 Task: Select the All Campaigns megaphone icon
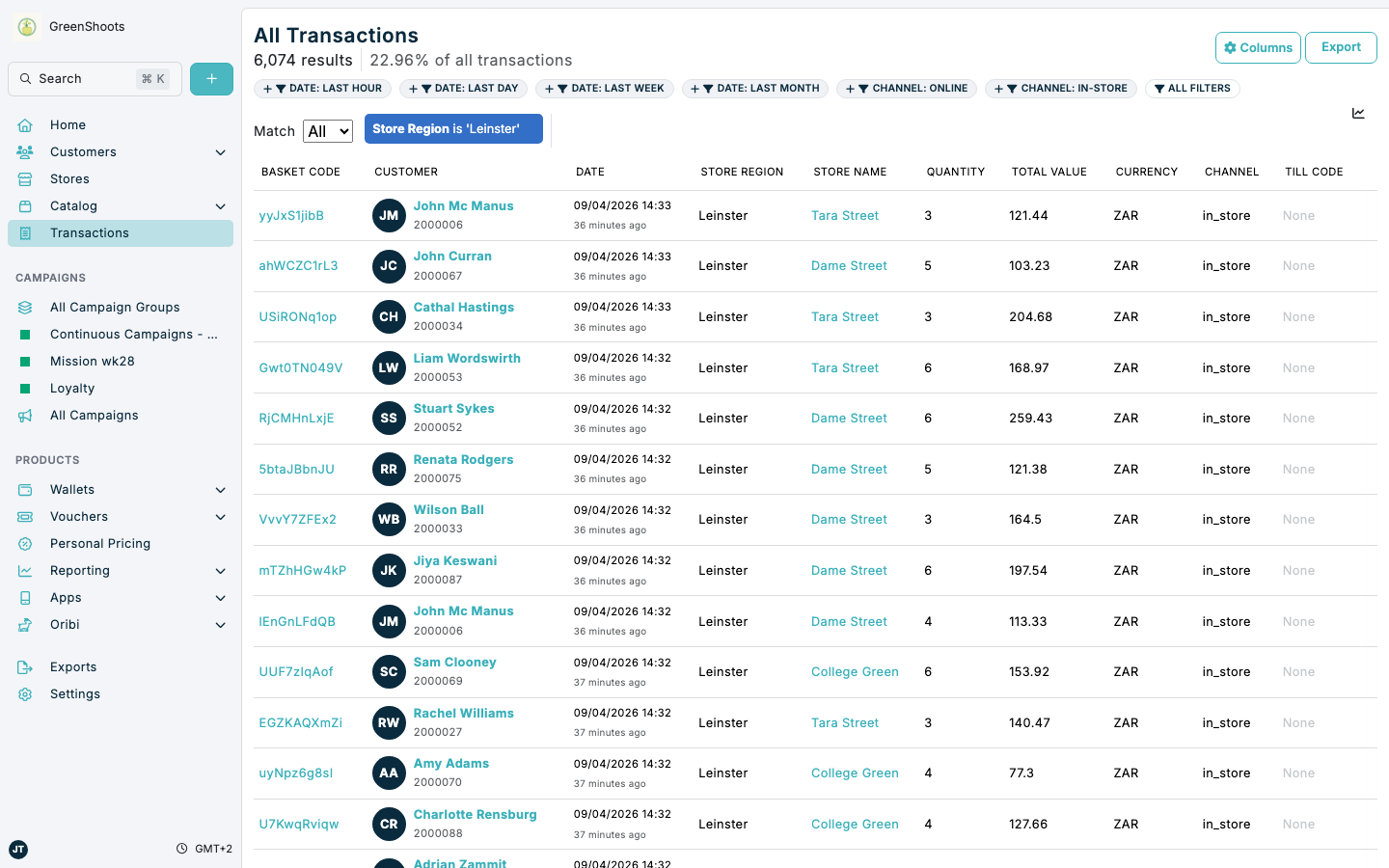coord(26,415)
